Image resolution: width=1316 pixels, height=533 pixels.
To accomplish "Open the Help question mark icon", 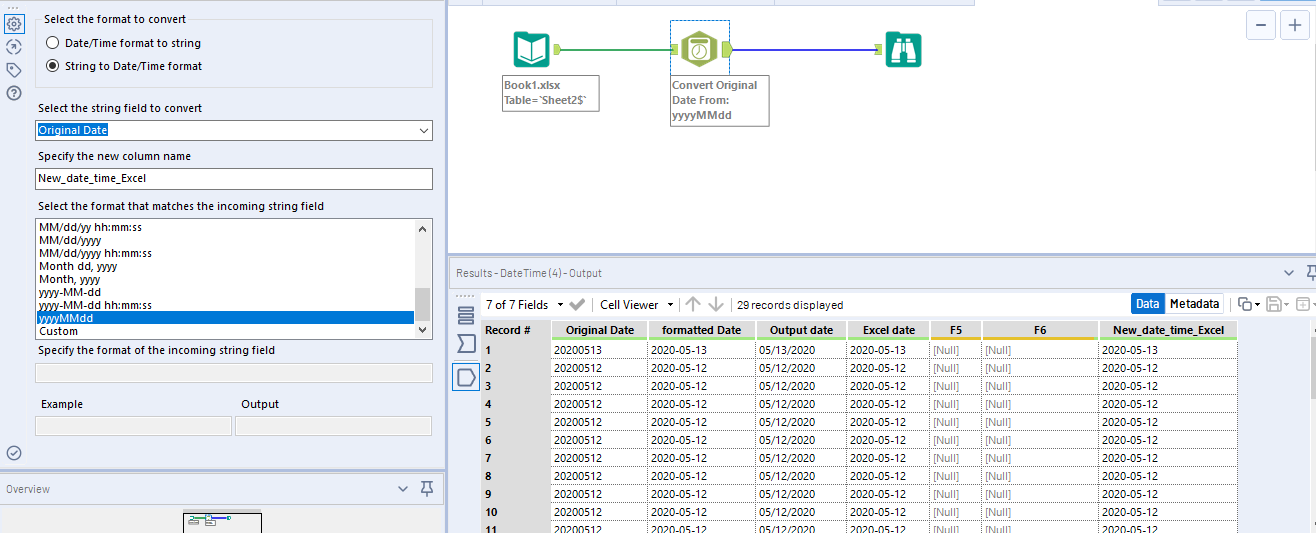I will click(14, 93).
